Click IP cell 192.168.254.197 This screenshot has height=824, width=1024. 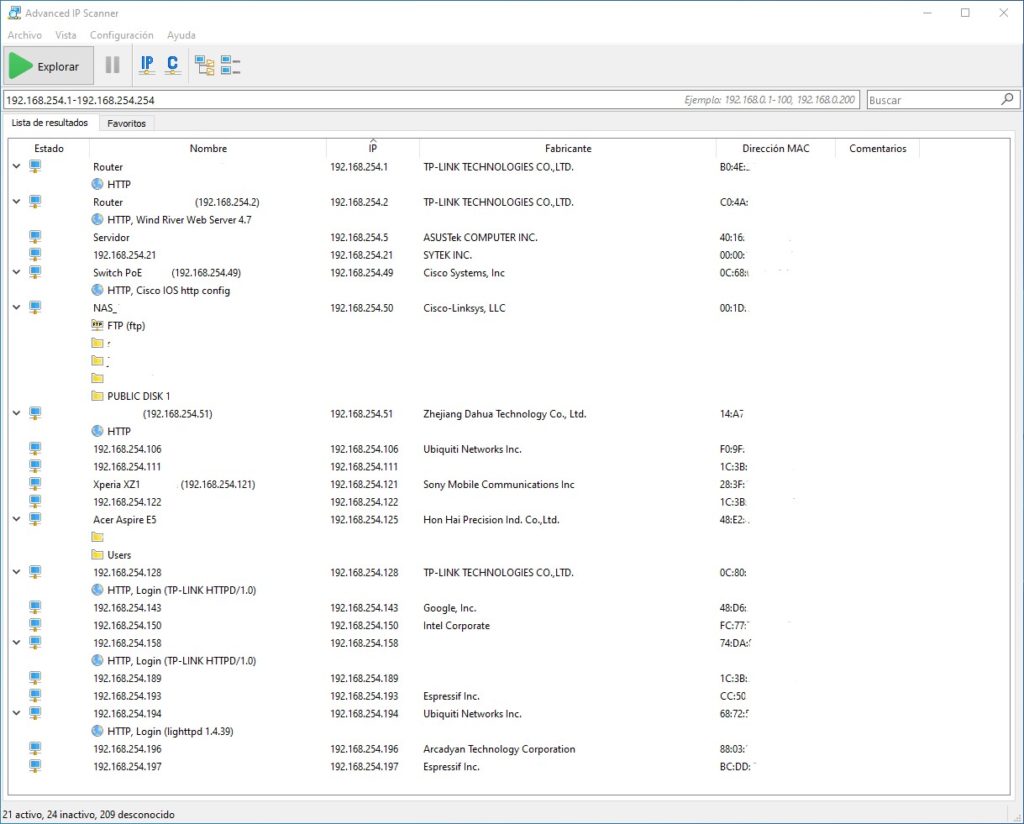coord(364,767)
